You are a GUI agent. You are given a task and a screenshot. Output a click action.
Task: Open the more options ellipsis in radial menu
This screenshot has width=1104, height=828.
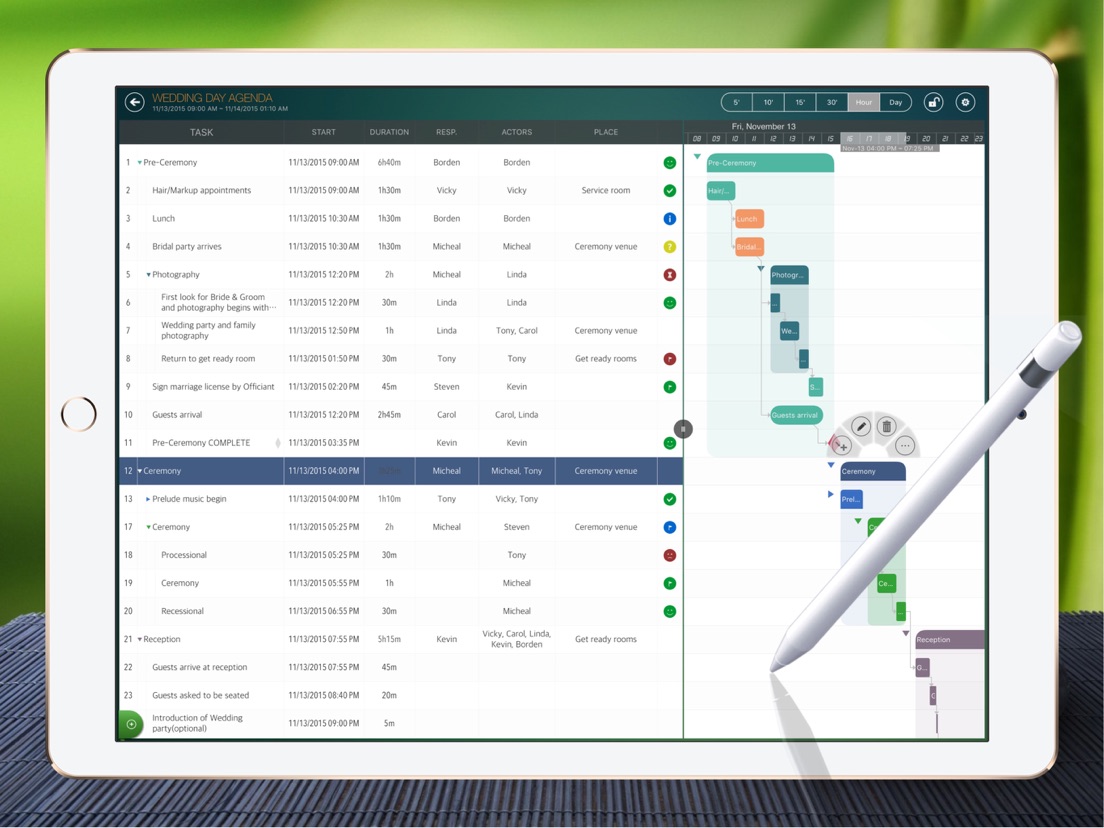(x=905, y=446)
